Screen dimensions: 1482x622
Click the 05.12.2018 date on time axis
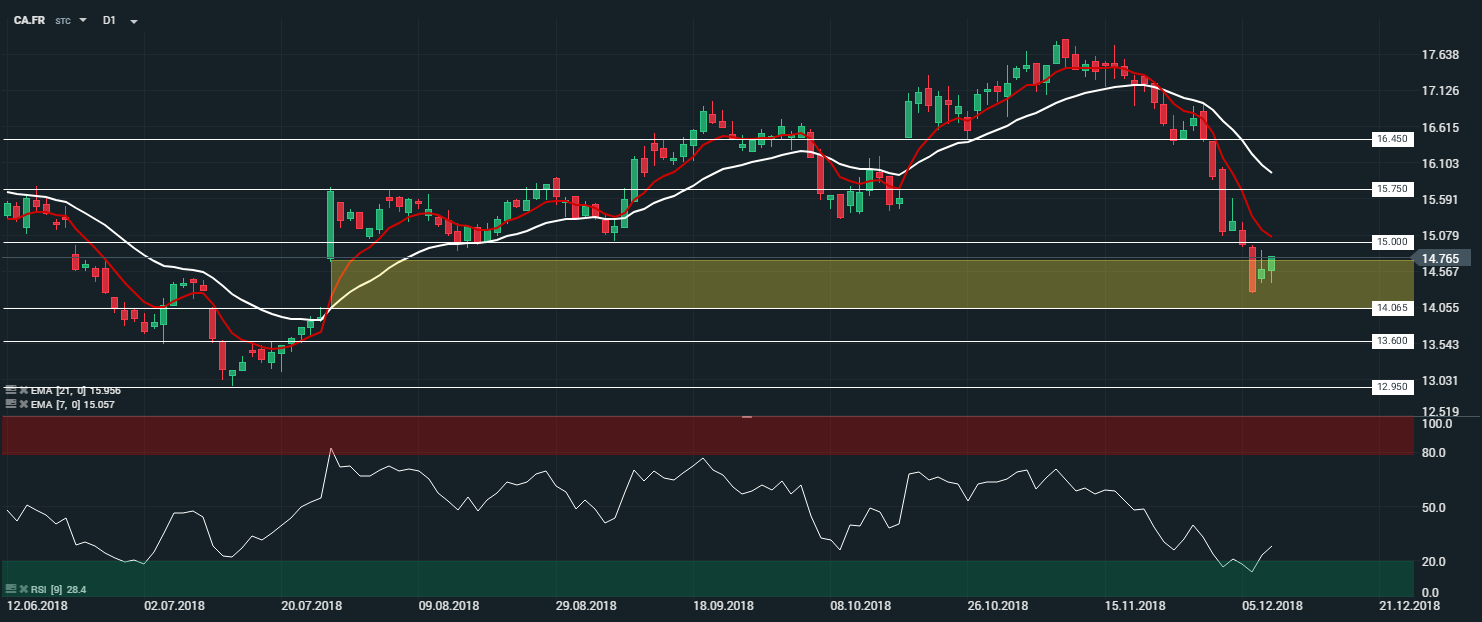coord(1273,606)
